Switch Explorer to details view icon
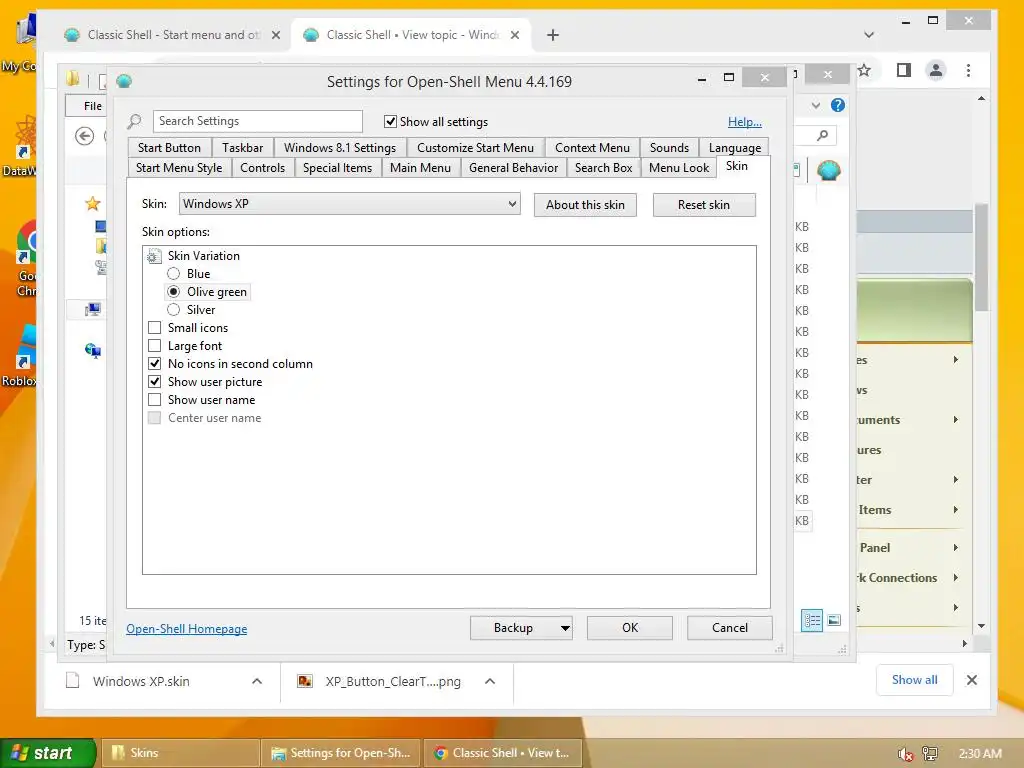The width and height of the screenshot is (1024, 768). 812,620
